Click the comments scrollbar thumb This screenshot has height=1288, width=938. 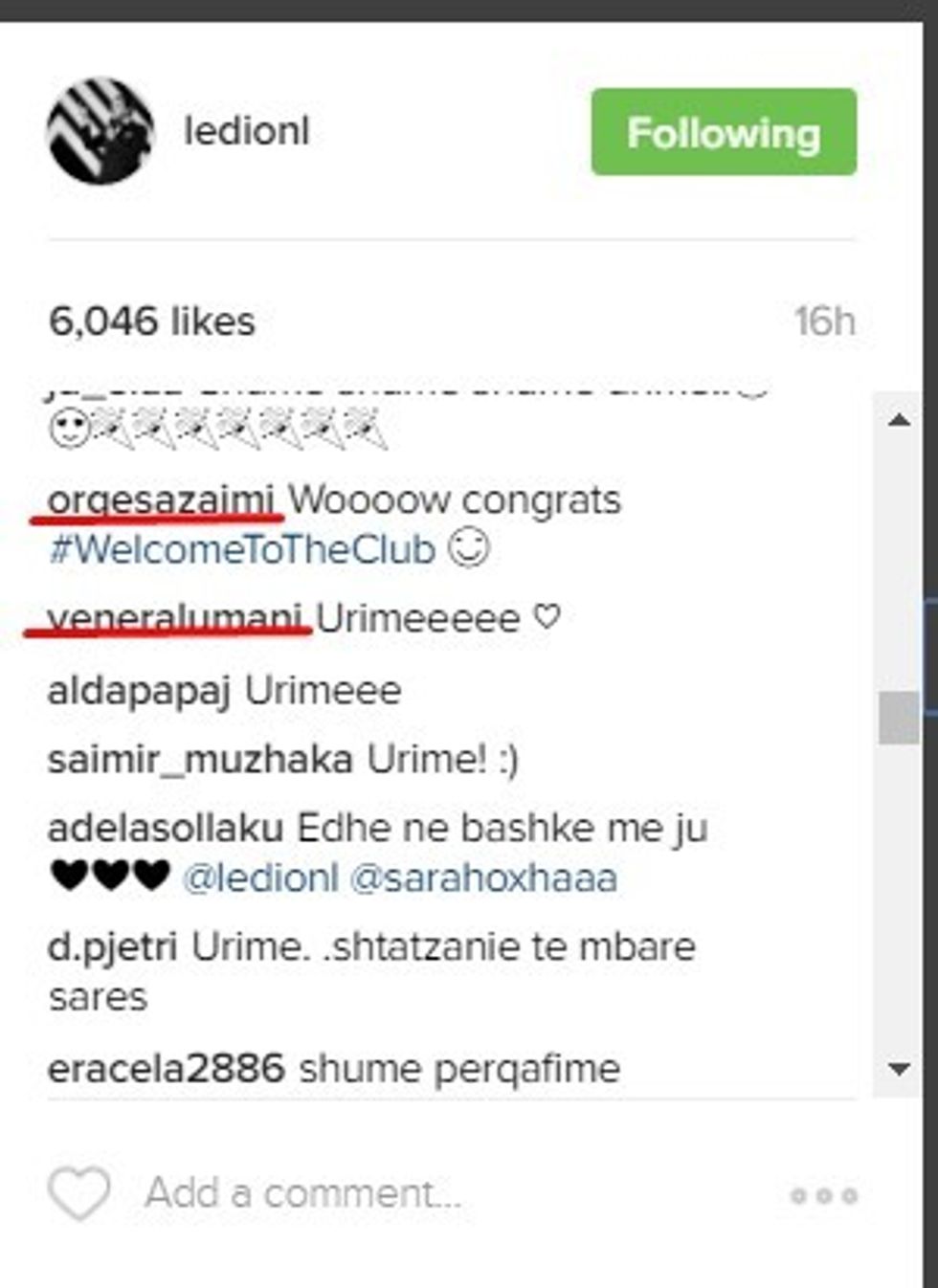899,717
